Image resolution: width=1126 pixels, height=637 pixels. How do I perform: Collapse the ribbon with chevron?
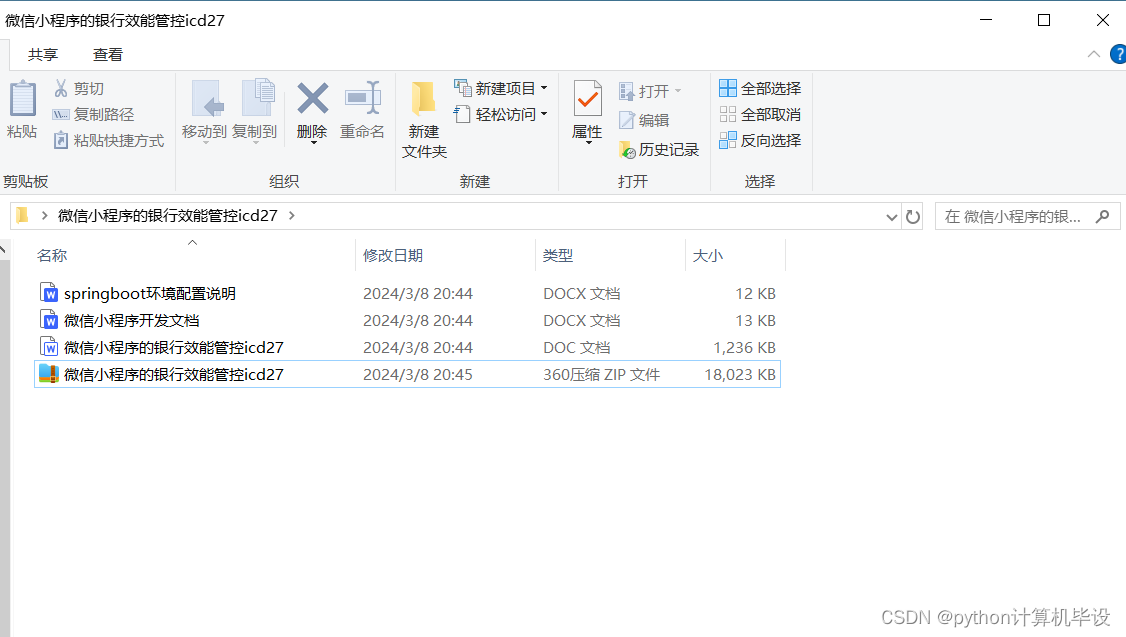[x=1094, y=54]
